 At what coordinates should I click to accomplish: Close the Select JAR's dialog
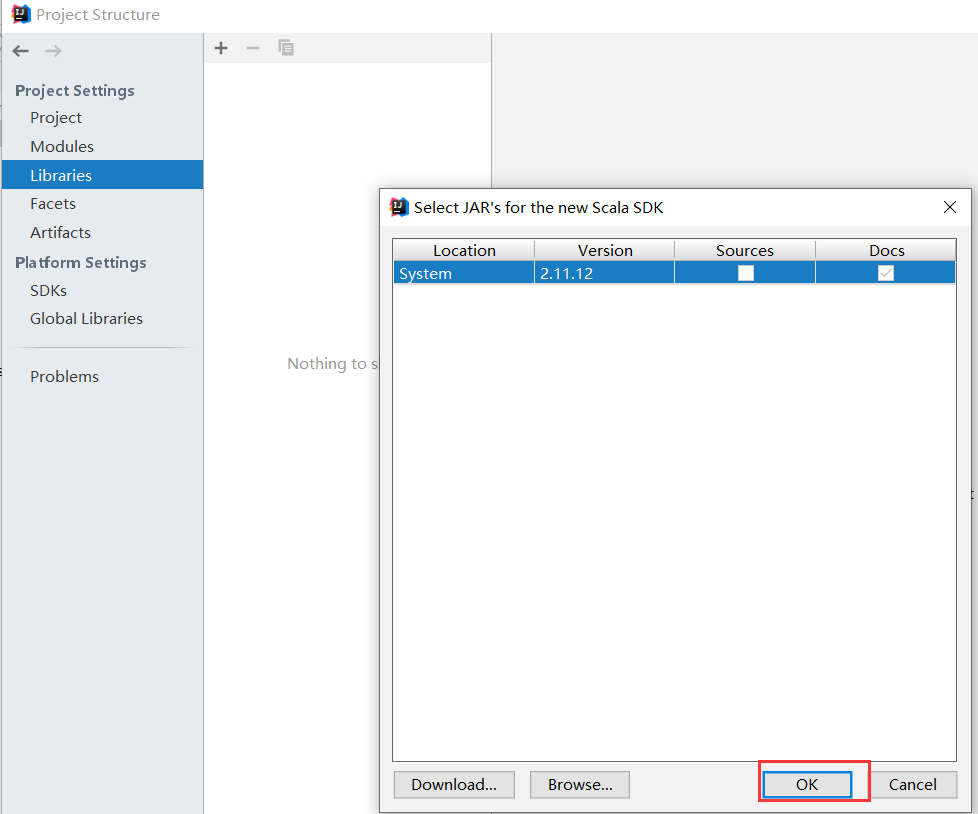click(x=950, y=207)
